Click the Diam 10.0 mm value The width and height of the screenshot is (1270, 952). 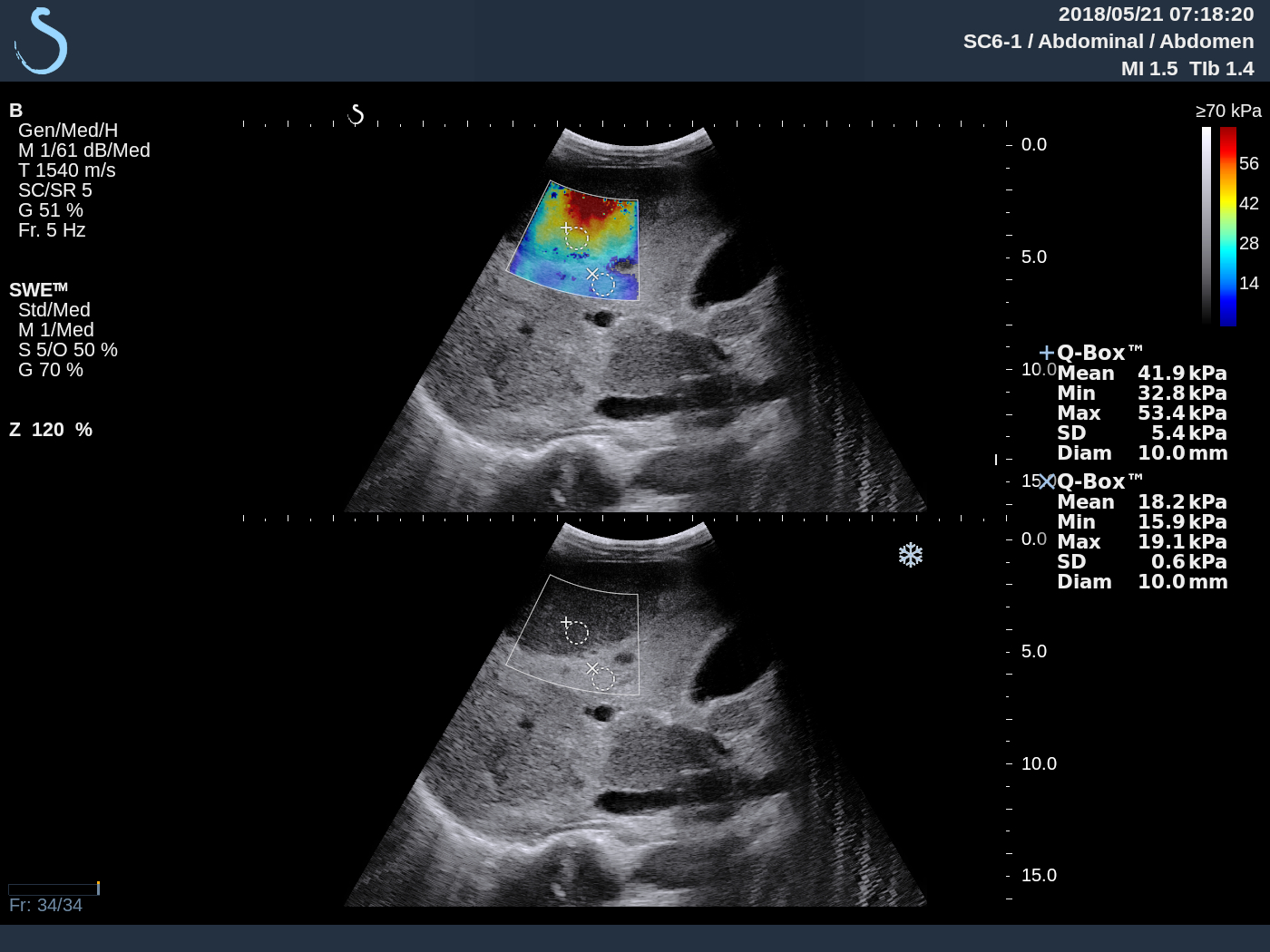click(x=1141, y=452)
